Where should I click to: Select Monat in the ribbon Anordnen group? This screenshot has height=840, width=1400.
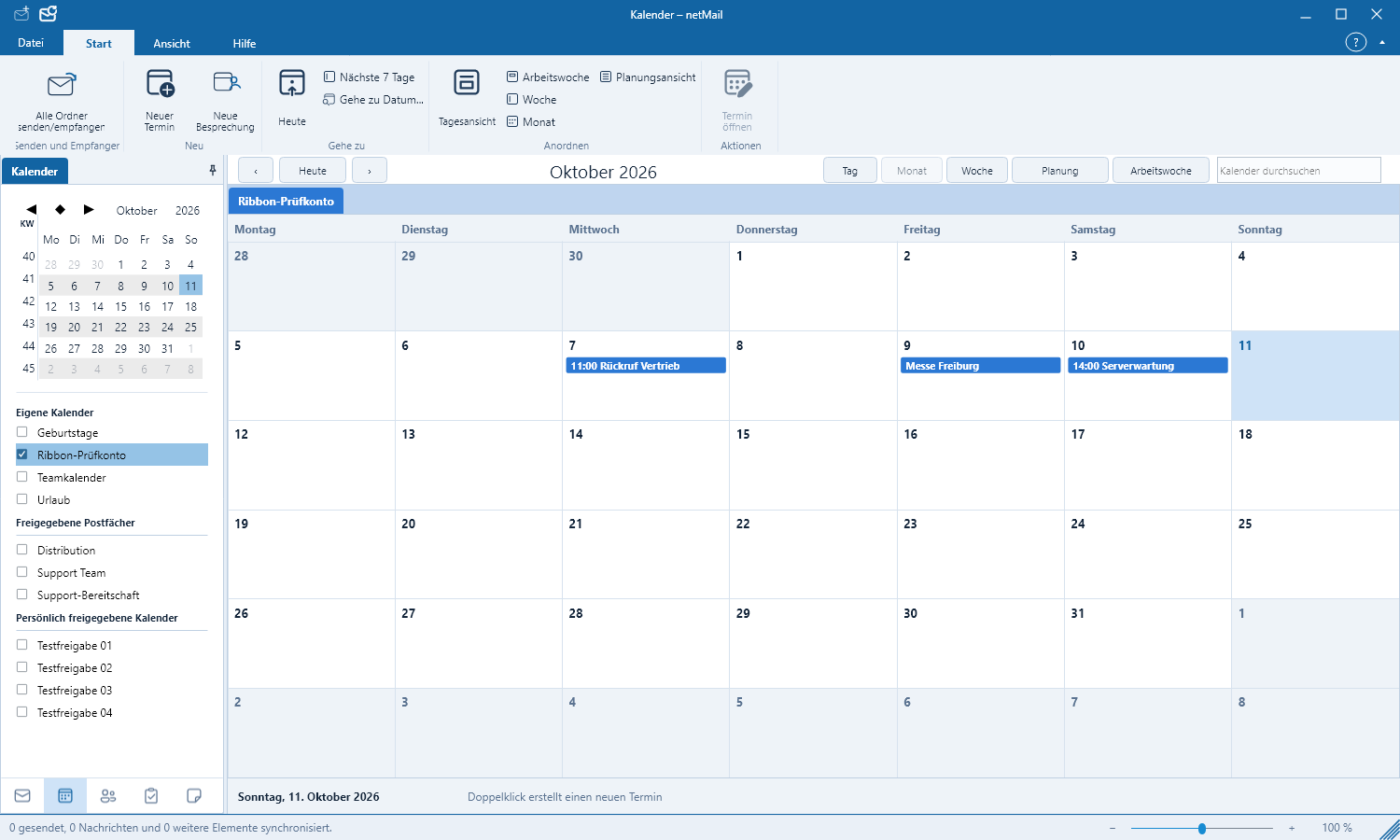(530, 122)
